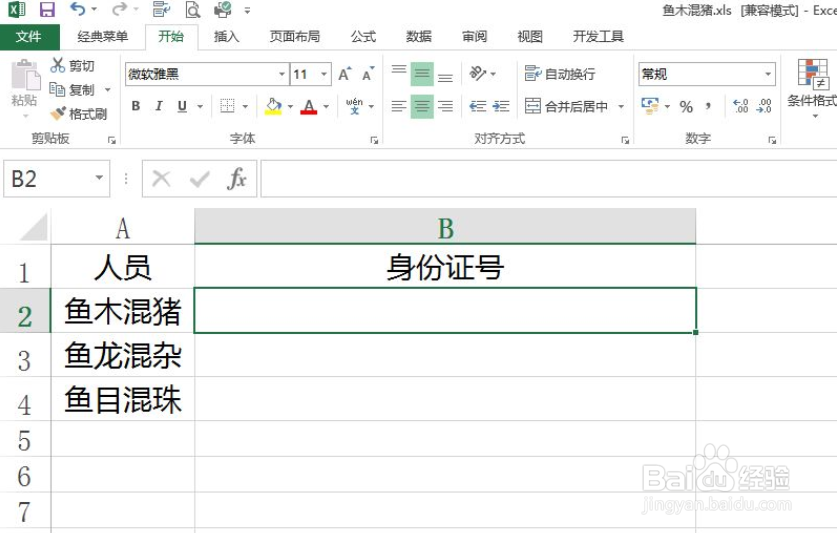Toggle Italic formatting
The width and height of the screenshot is (837, 533).
click(159, 106)
